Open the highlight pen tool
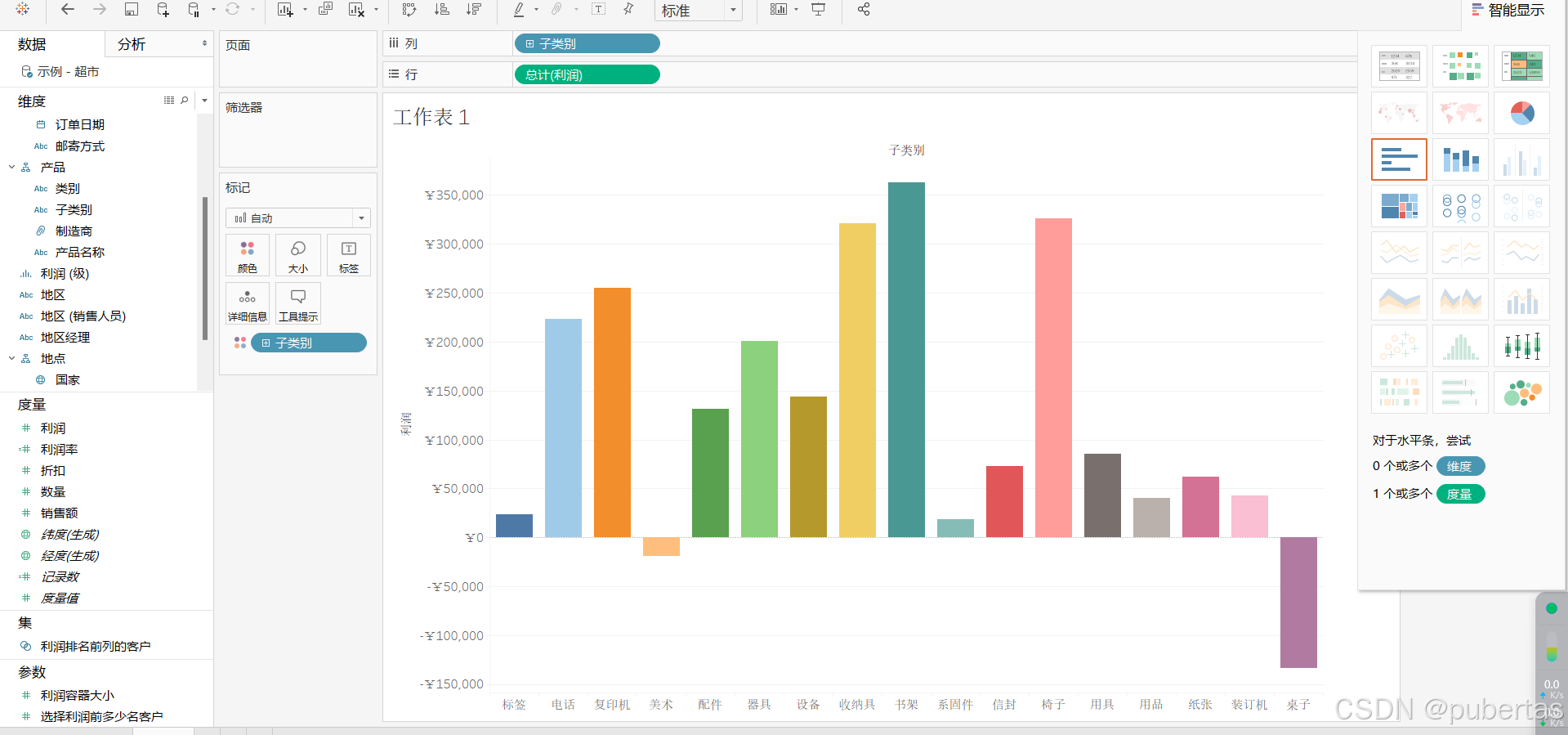This screenshot has height=735, width=1568. pos(518,9)
